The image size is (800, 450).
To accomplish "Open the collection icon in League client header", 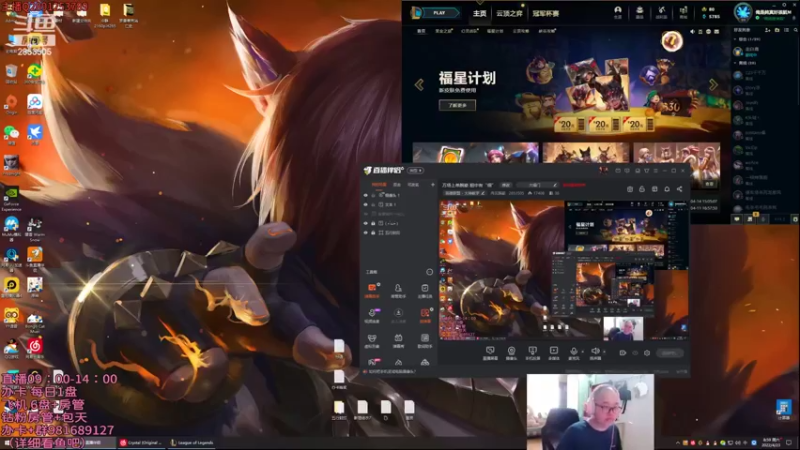I will [x=639, y=10].
